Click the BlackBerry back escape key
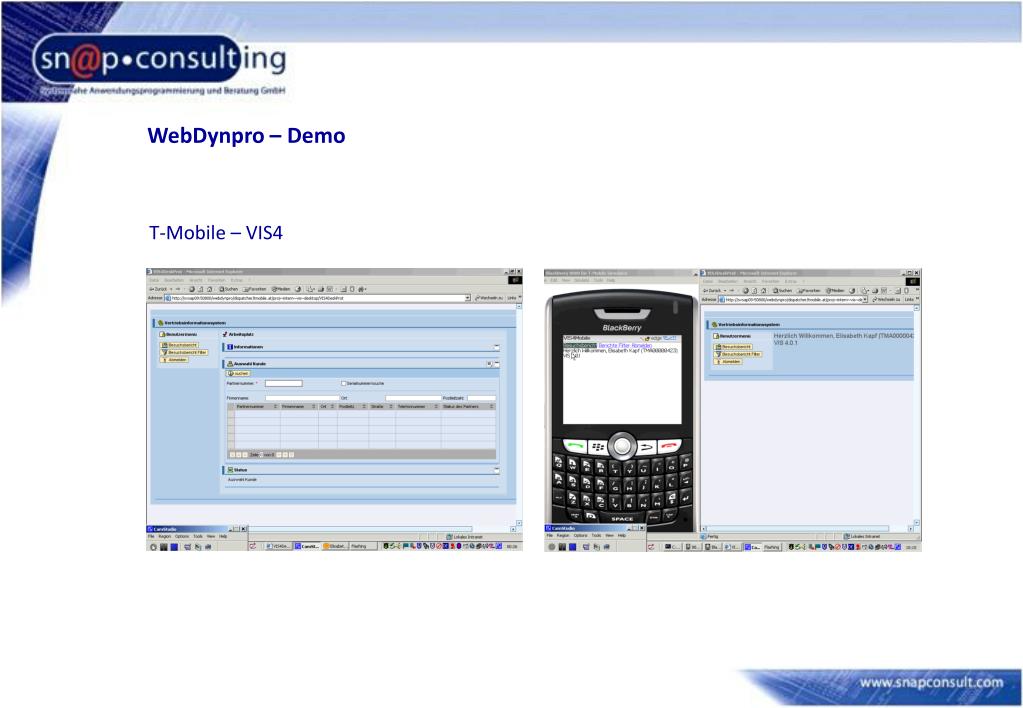Viewport: 1023px width, 708px height. coord(647,447)
